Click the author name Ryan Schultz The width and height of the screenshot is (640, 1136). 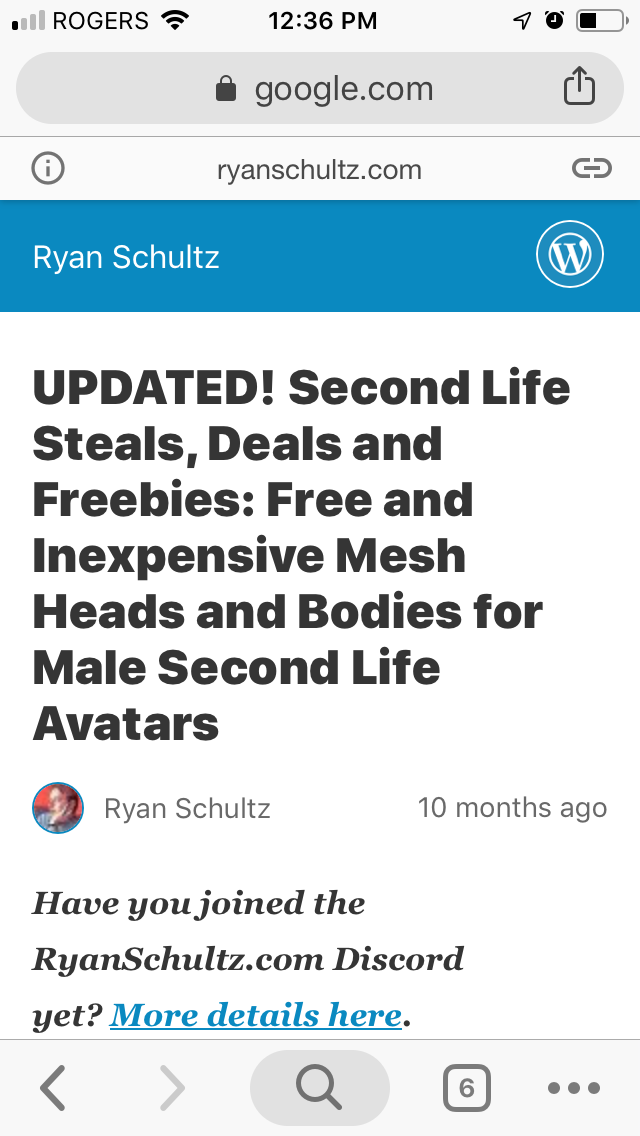(x=187, y=808)
